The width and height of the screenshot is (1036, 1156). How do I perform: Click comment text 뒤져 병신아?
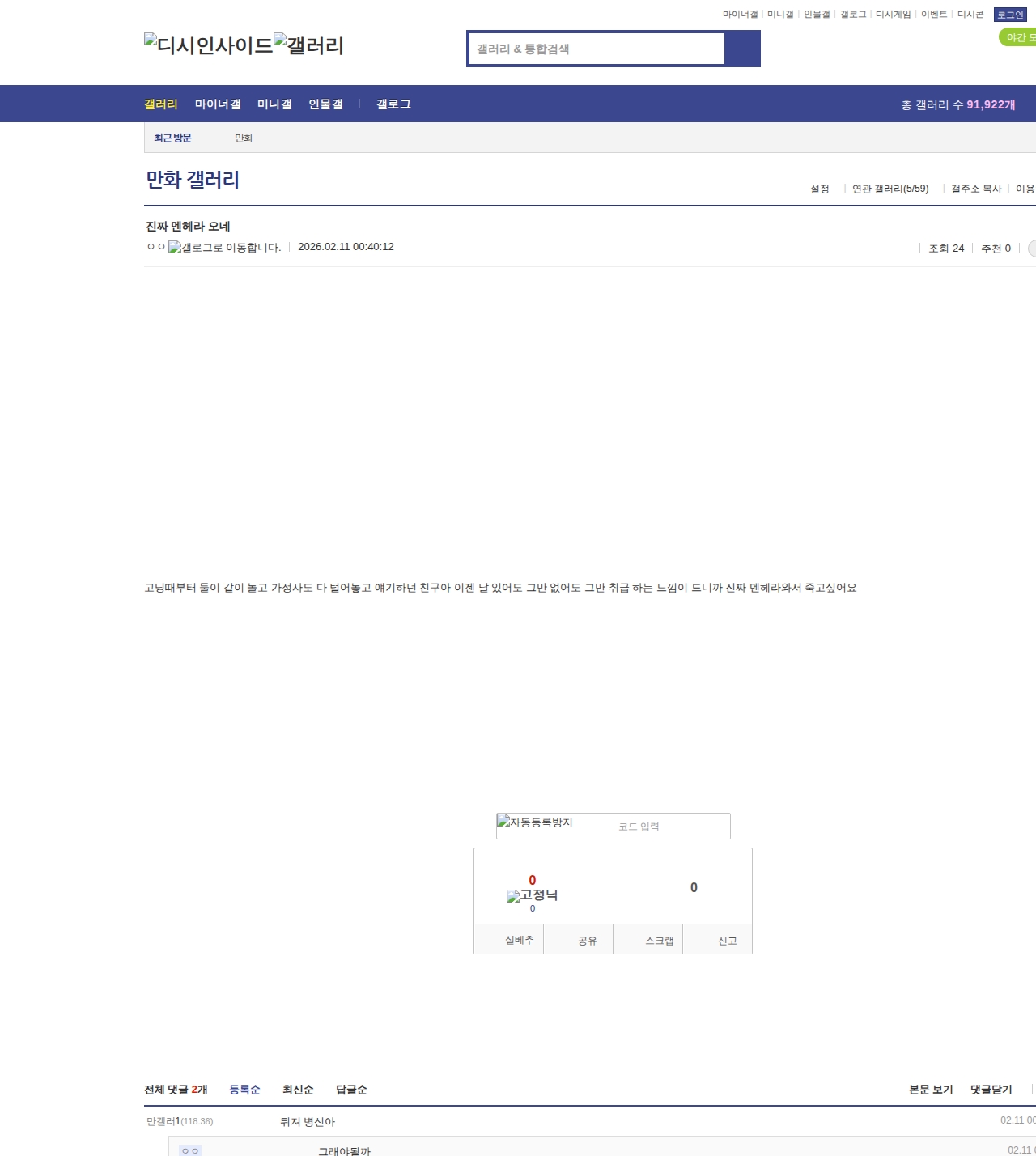pyautogui.click(x=308, y=1121)
